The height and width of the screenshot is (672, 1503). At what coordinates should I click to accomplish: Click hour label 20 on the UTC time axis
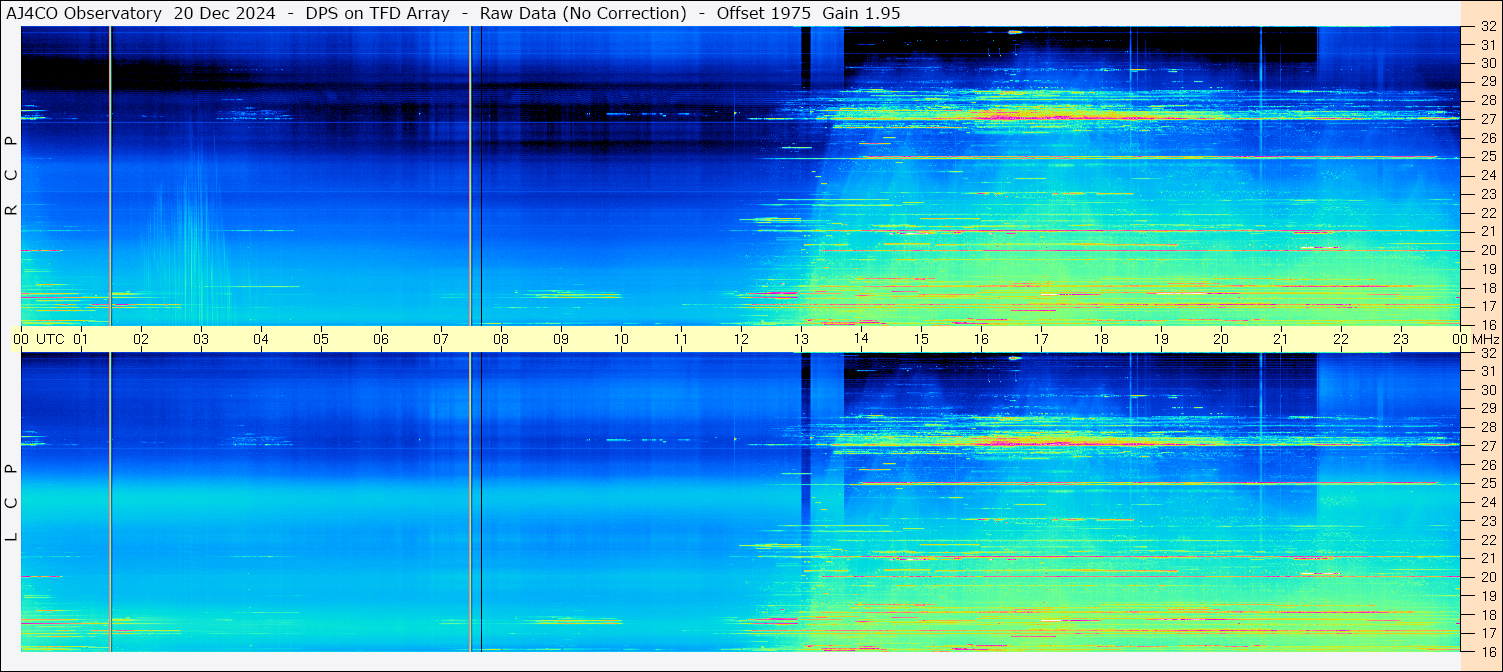click(x=1221, y=339)
